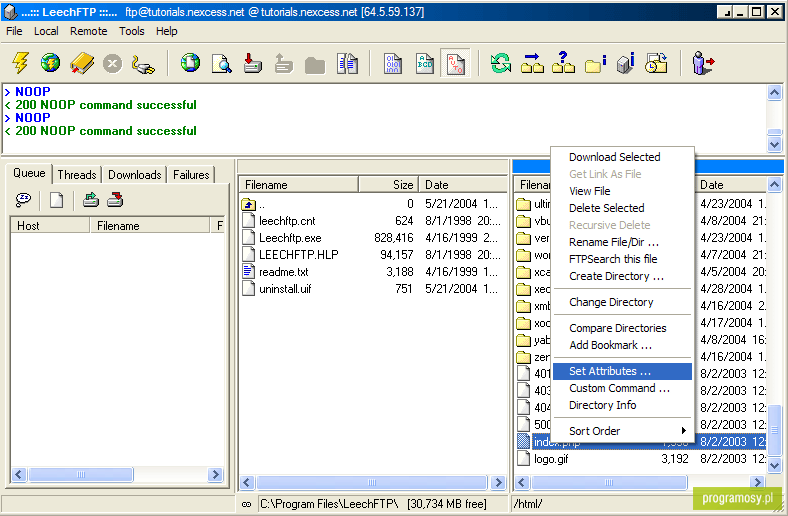Choose View File in context menu
Image resolution: width=788 pixels, height=516 pixels.
[622, 191]
